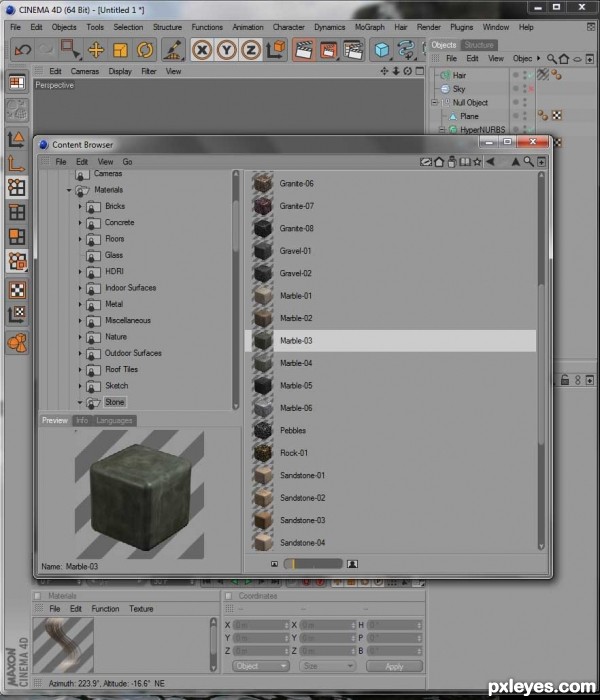This screenshot has width=600, height=700.
Task: Click Object Manager home icon
Action: pyautogui.click(x=564, y=58)
